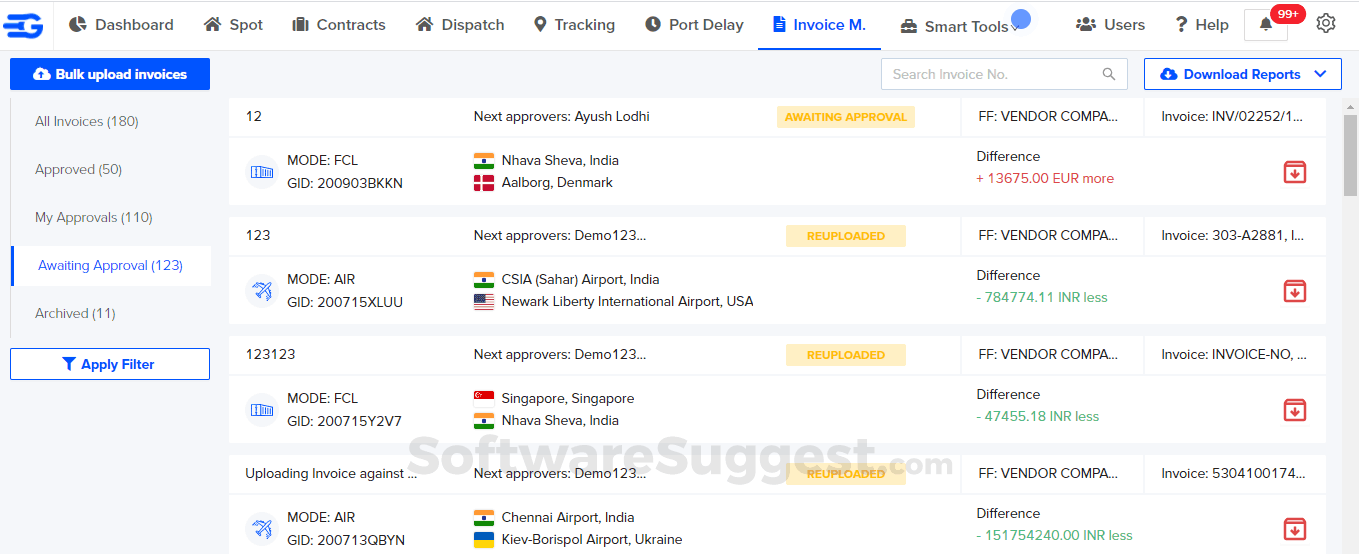Click the Bulk upload invoices button
This screenshot has height=554, width=1359.
110,74
